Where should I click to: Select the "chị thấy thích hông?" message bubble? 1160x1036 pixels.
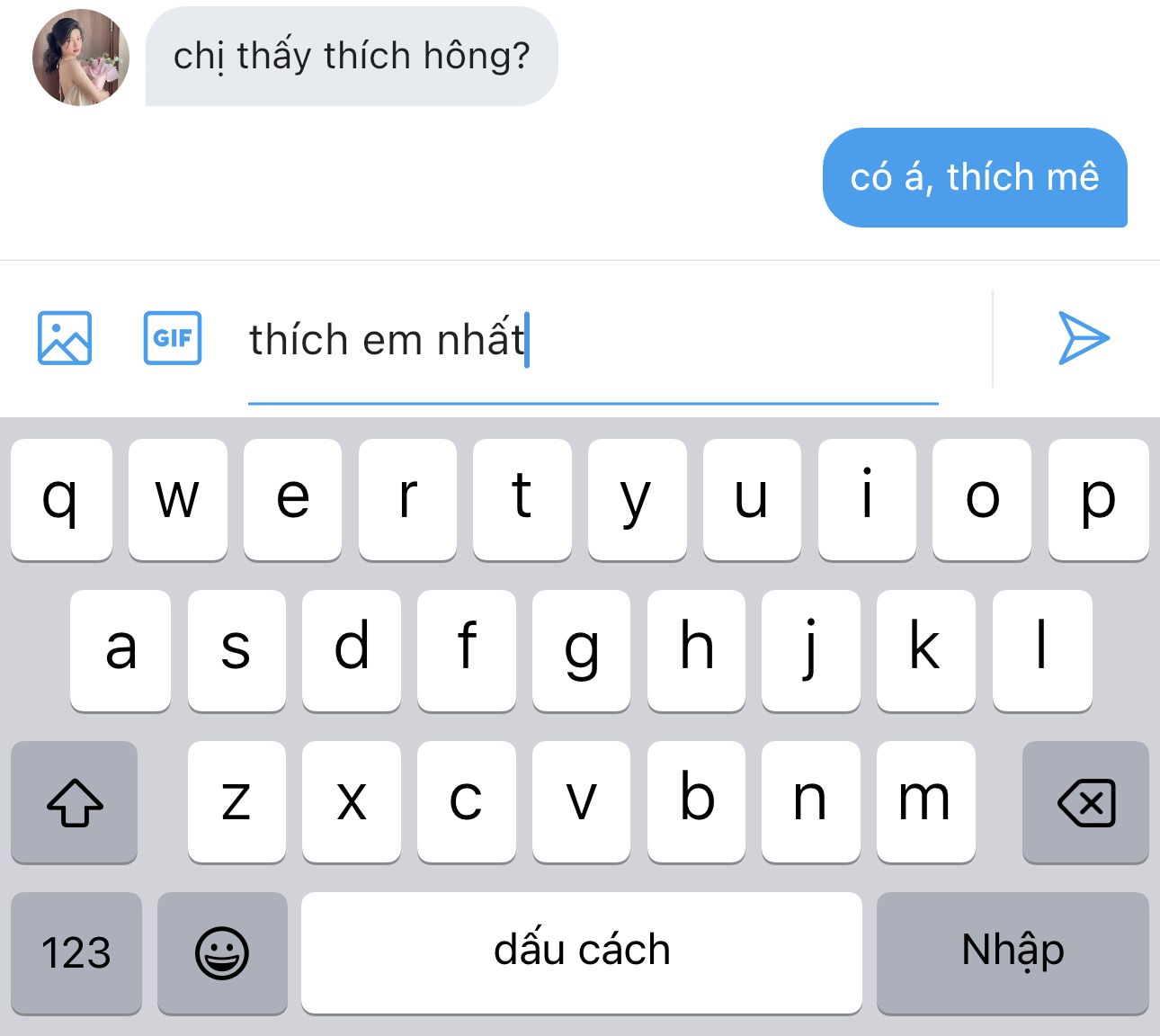[x=352, y=57]
